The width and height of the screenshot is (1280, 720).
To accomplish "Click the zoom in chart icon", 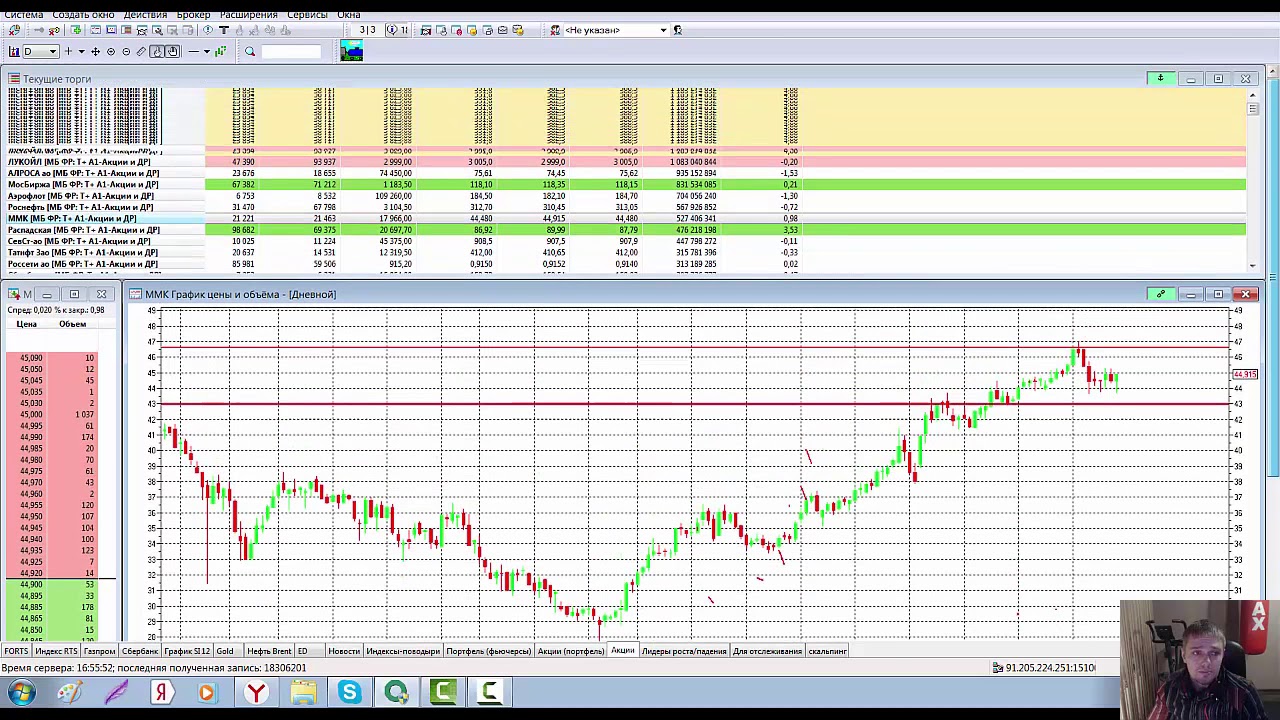I will pyautogui.click(x=111, y=51).
